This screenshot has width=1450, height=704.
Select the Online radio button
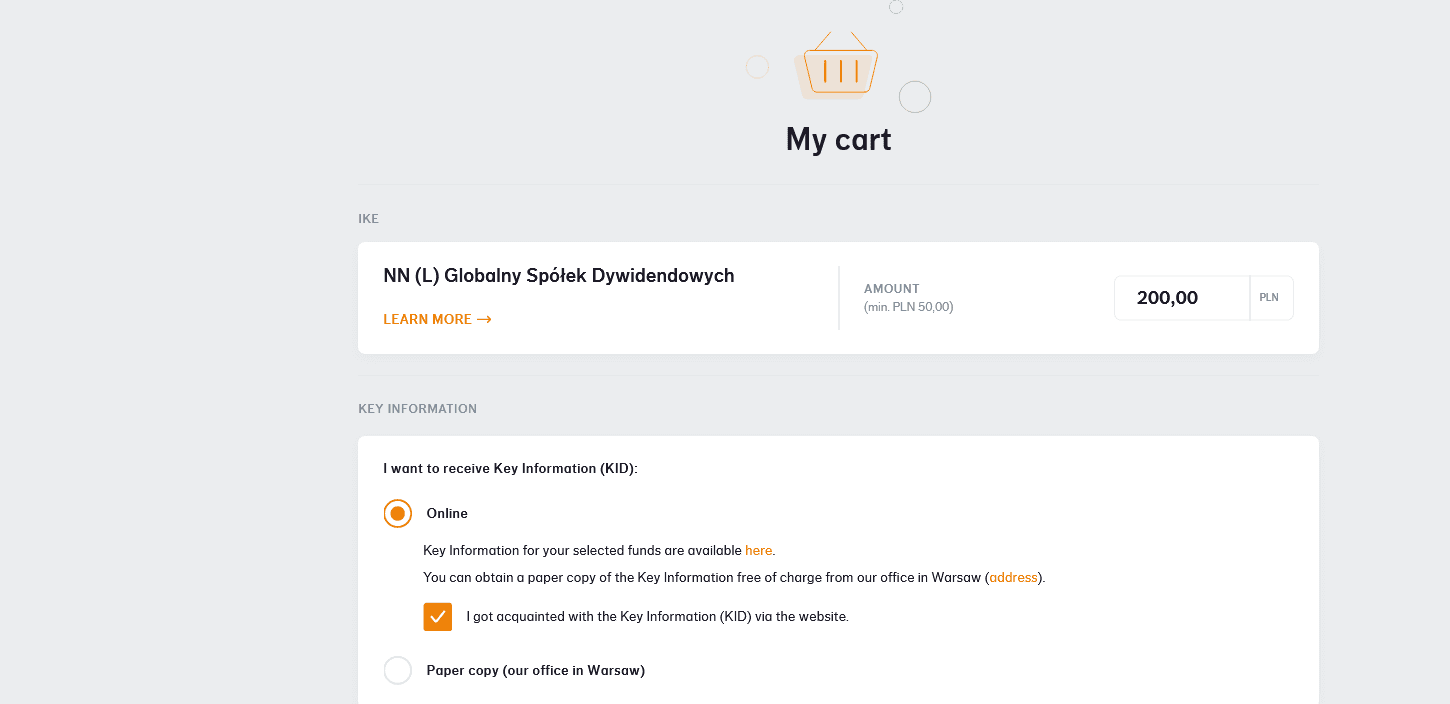coord(398,514)
